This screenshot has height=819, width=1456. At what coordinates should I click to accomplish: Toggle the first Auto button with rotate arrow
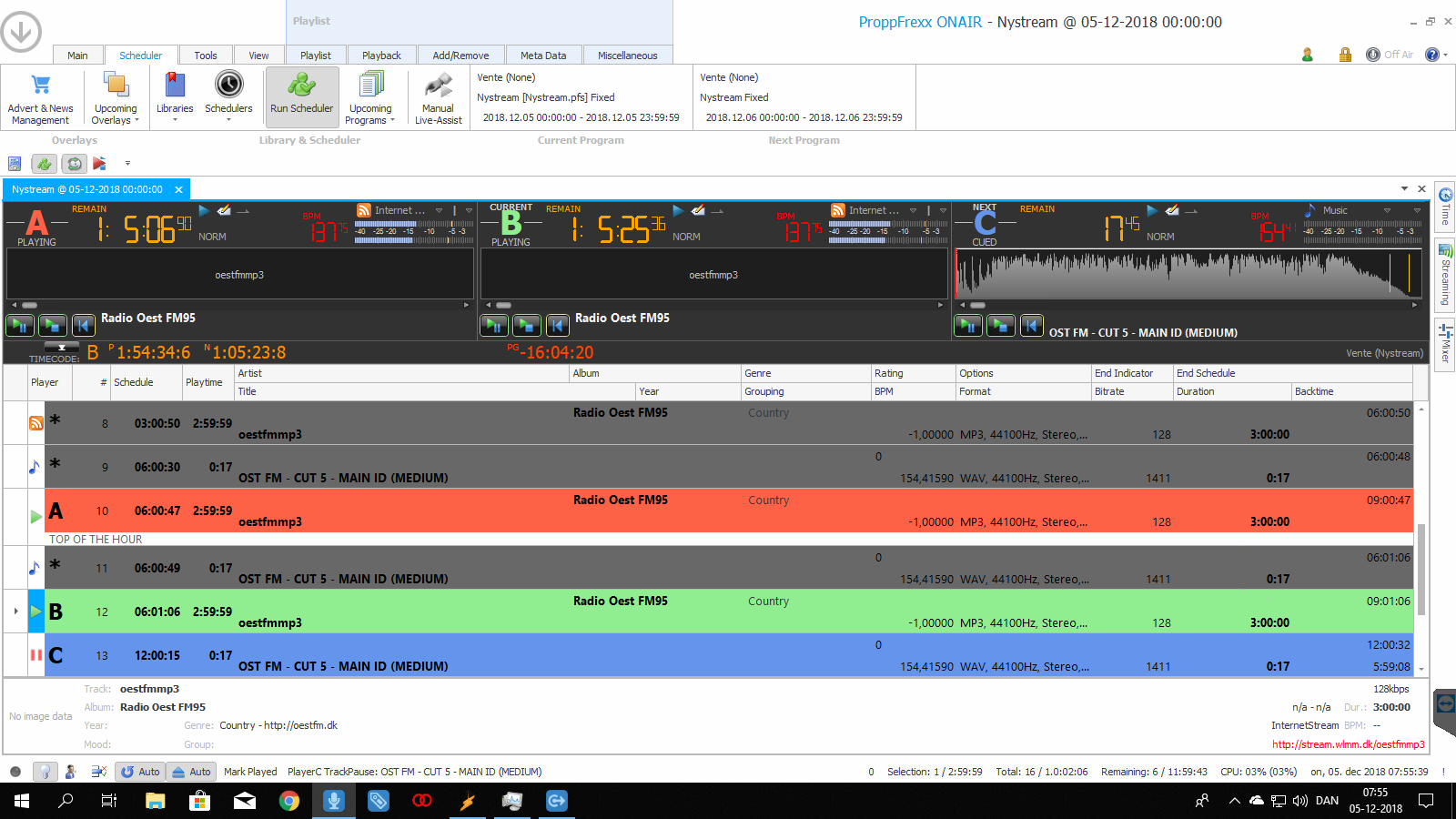(x=140, y=772)
